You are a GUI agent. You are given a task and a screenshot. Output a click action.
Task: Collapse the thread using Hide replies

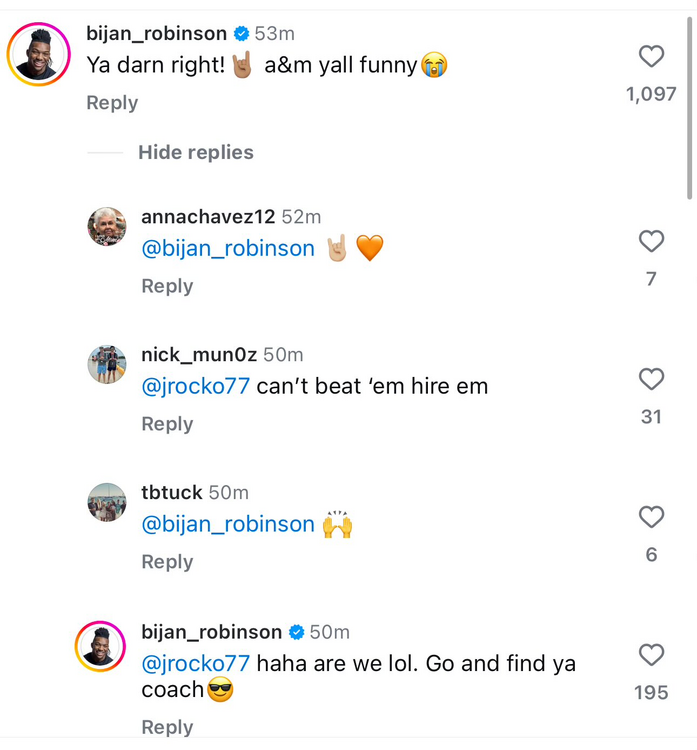tap(195, 153)
